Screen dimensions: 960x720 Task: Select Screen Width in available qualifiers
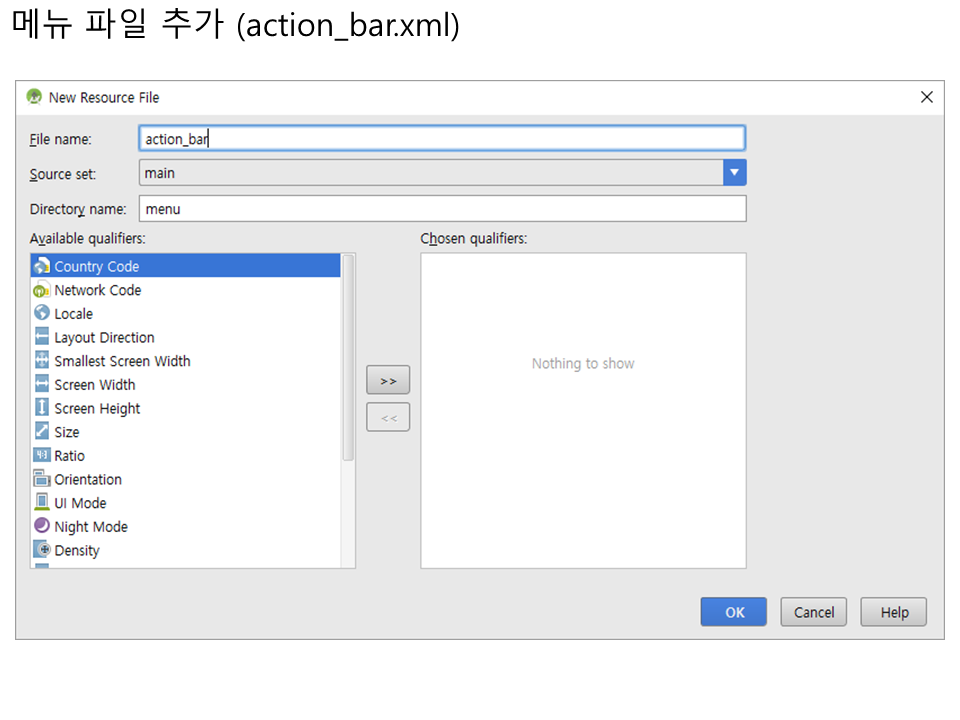pos(95,385)
